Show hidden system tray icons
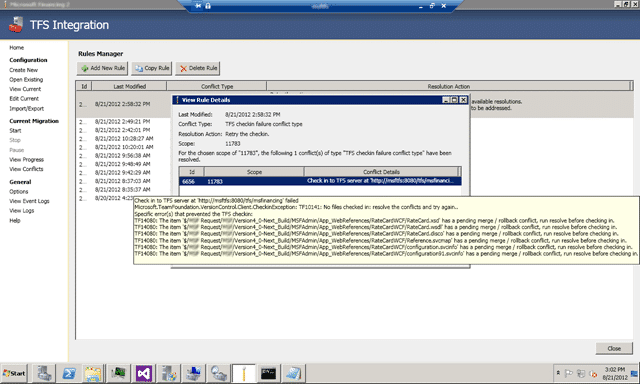 point(558,373)
